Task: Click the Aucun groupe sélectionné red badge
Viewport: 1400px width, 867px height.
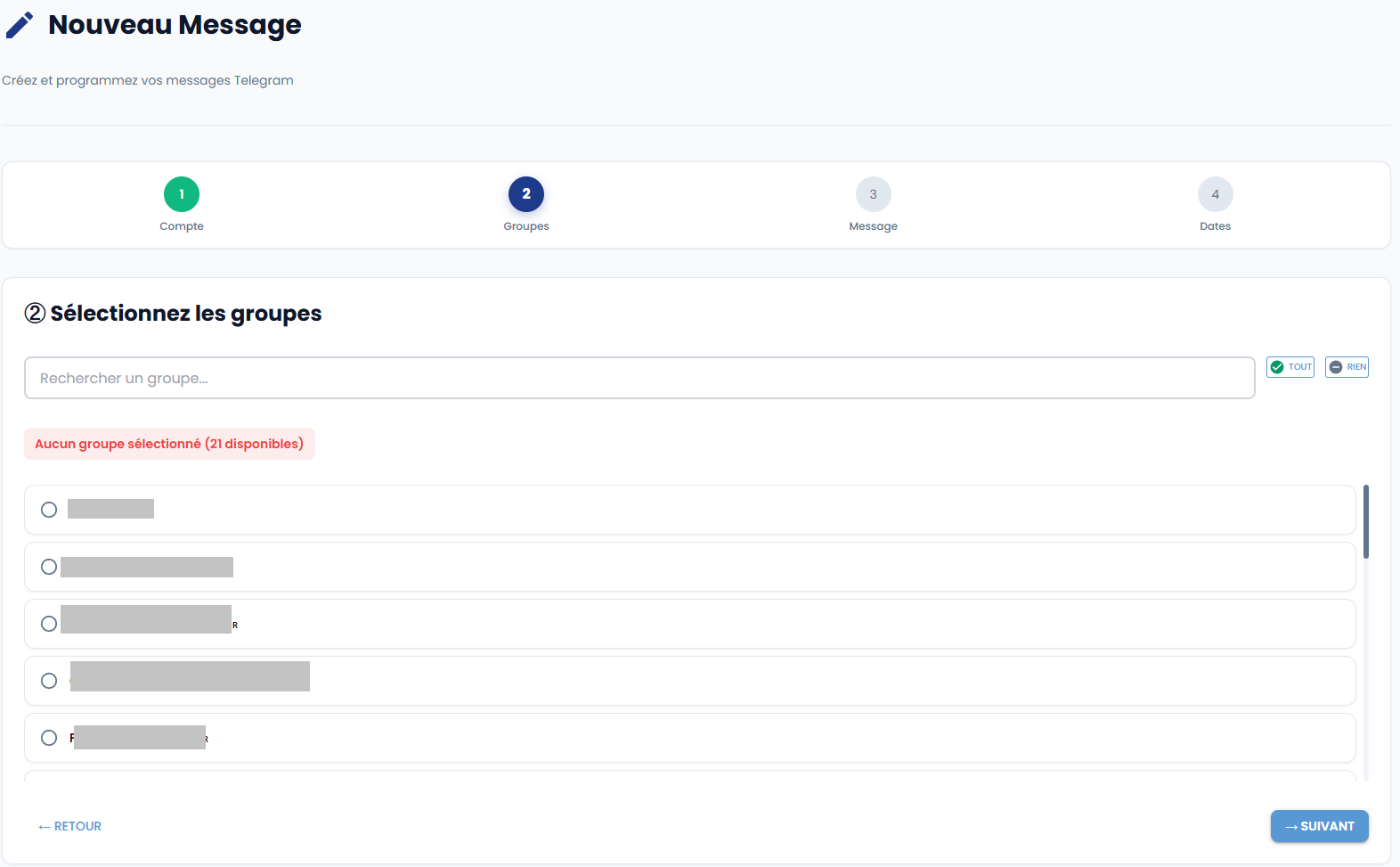Action: pos(169,444)
